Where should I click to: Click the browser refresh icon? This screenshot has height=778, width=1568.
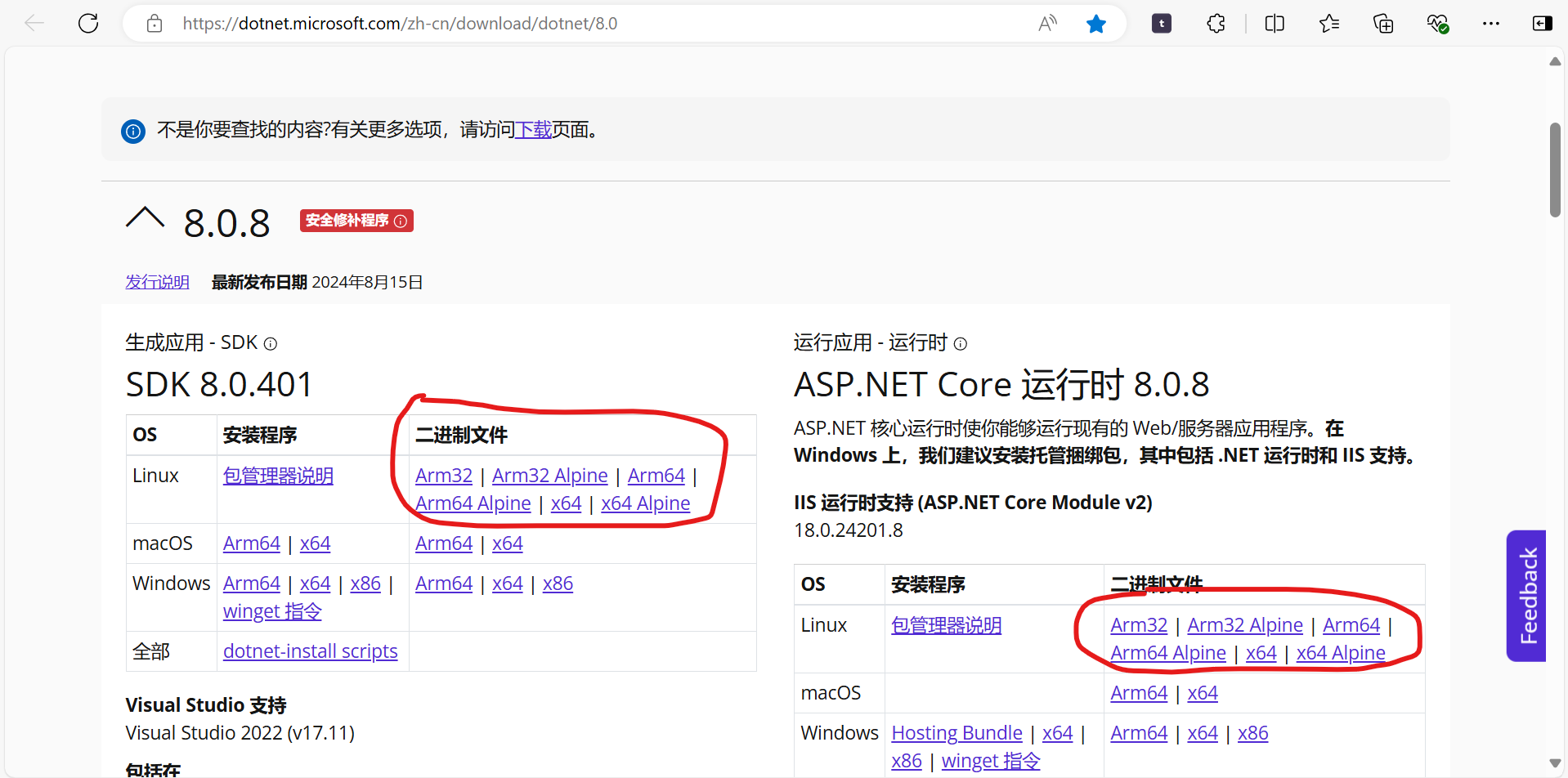88,24
